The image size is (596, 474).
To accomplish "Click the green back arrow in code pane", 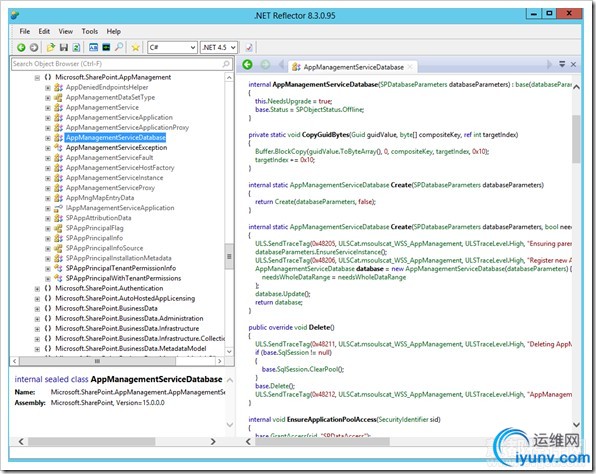I will point(247,65).
